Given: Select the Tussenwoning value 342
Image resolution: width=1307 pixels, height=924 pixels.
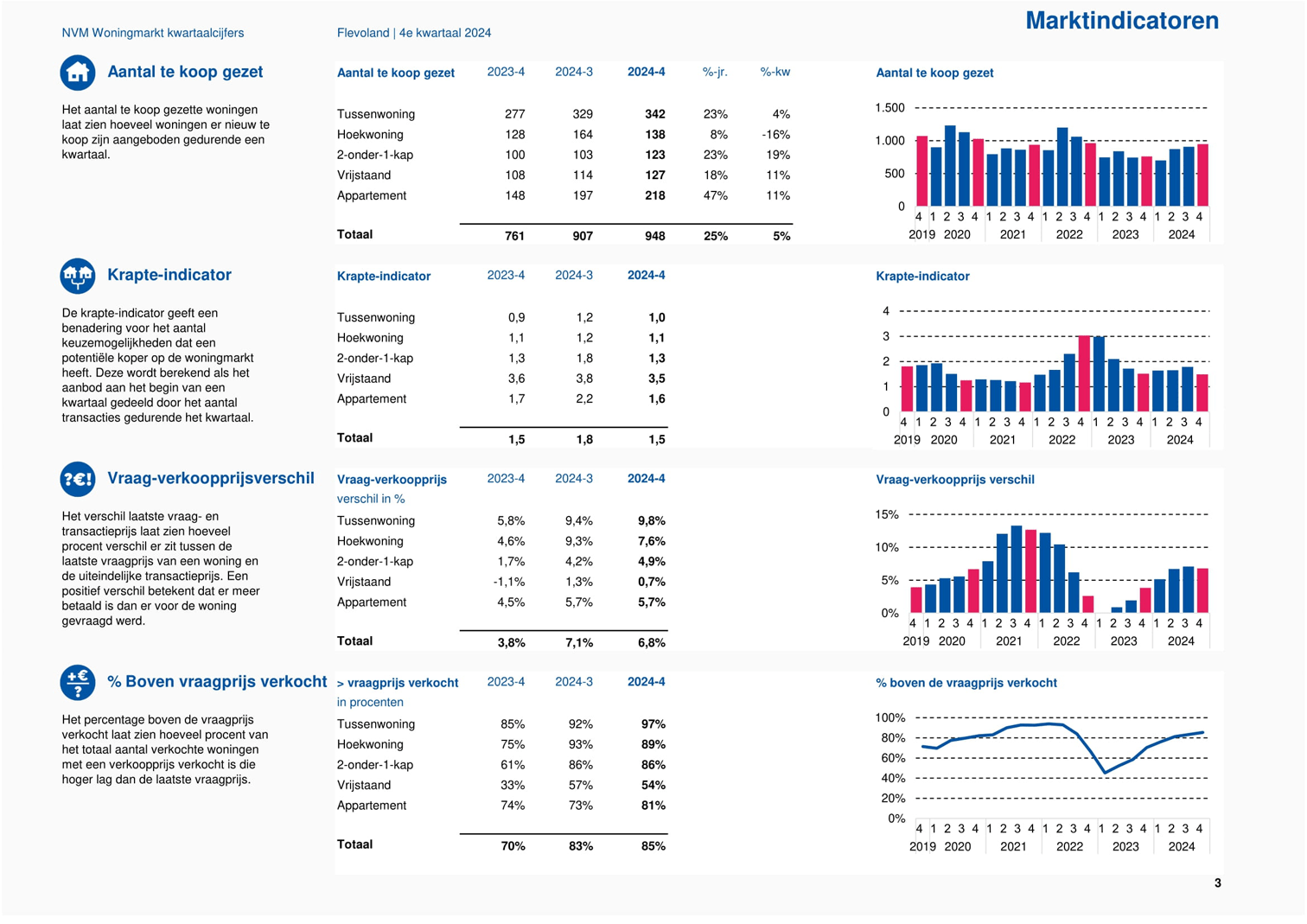Looking at the screenshot, I should click(654, 114).
